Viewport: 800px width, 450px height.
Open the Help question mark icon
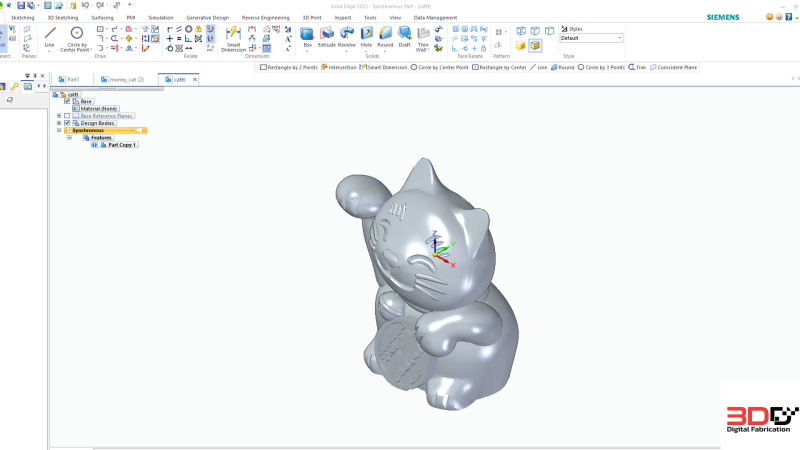click(x=788, y=17)
